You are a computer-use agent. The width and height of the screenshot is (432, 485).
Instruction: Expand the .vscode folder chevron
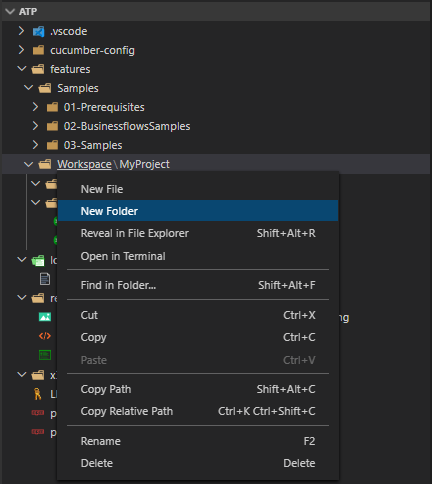(21, 31)
